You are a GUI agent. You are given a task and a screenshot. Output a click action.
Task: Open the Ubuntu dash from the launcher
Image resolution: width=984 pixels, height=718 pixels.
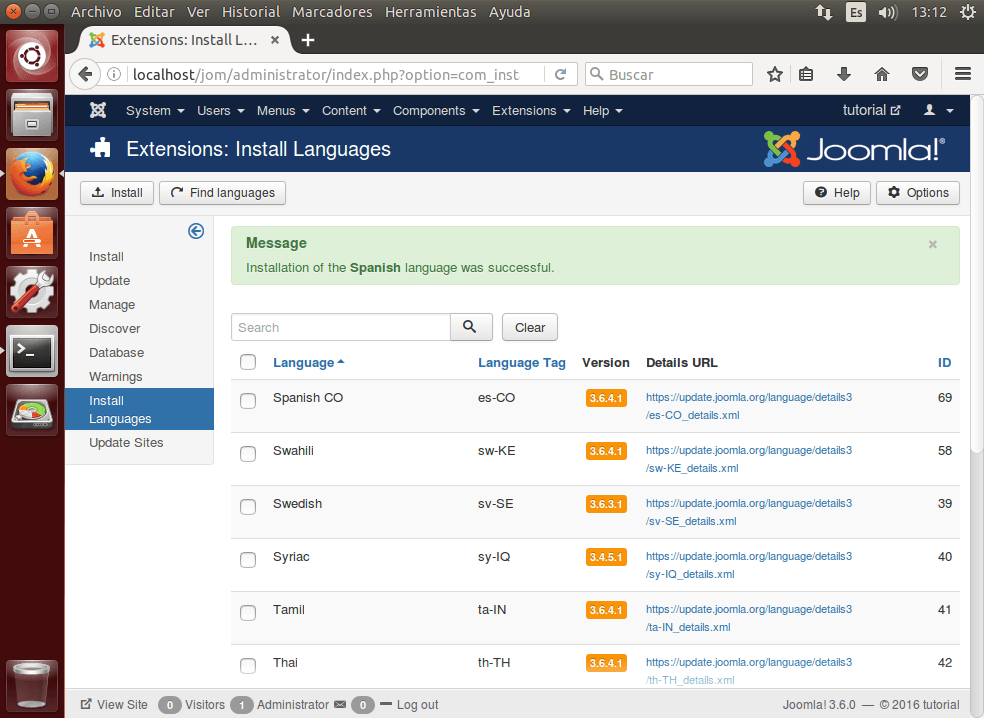coord(32,56)
